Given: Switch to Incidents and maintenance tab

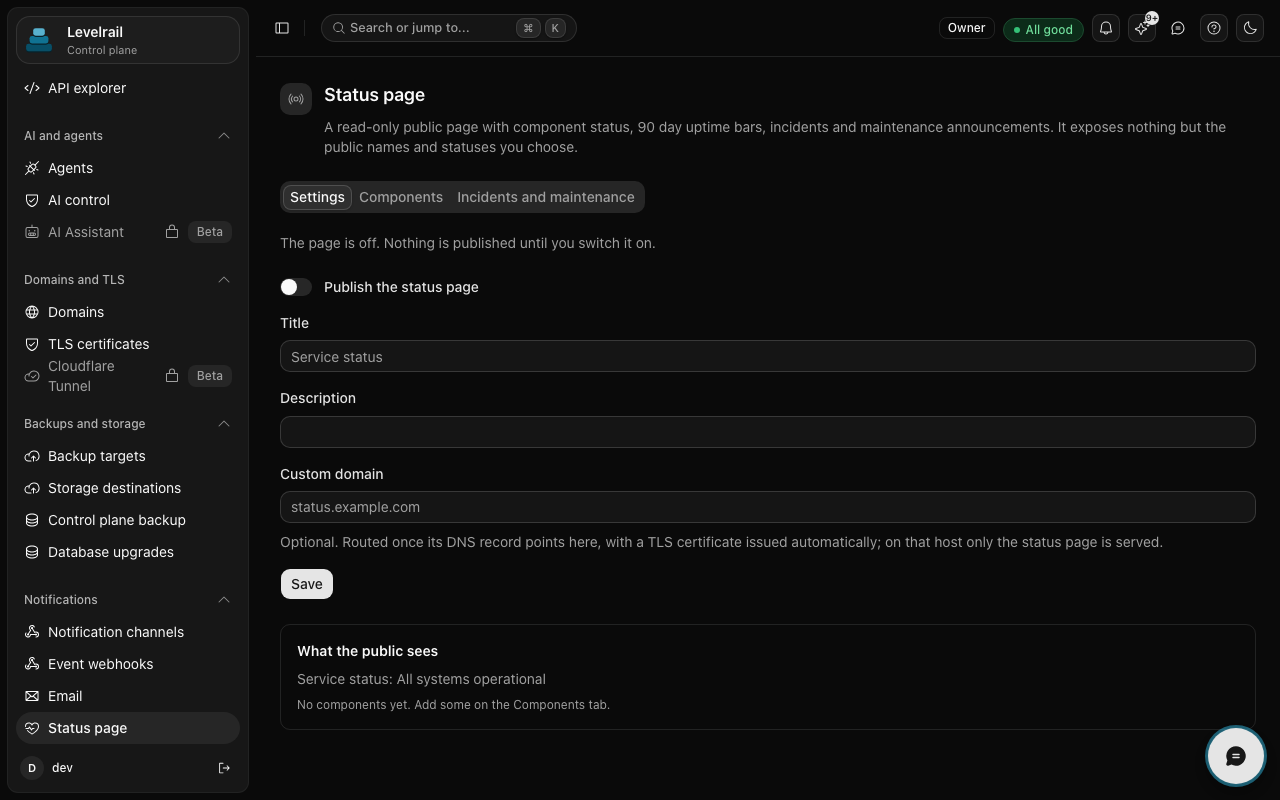Looking at the screenshot, I should tap(546, 197).
